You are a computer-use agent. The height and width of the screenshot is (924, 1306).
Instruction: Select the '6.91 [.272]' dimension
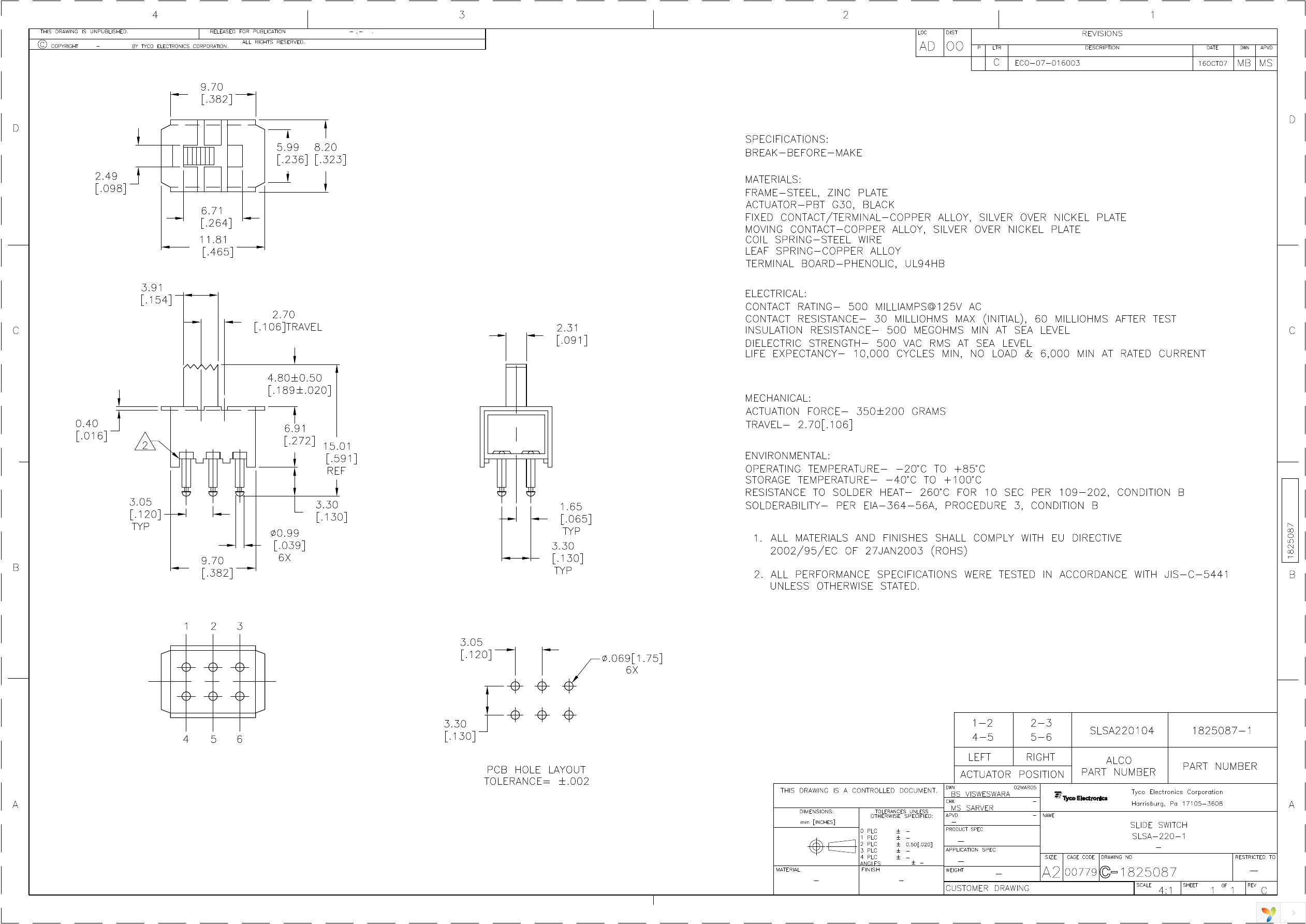[299, 435]
